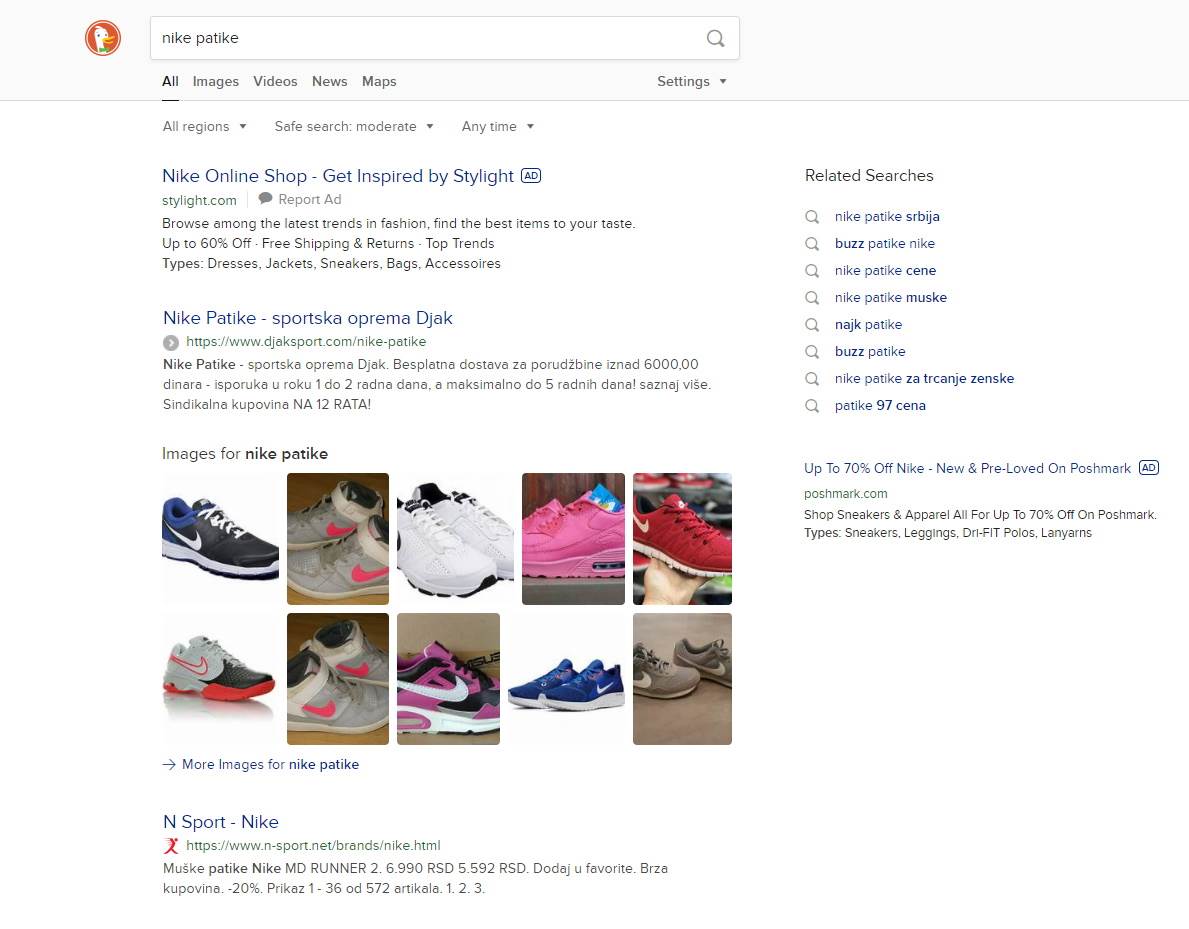Search for 'nike patike cene' related query
Image resolution: width=1189 pixels, height=929 pixels.
[885, 270]
